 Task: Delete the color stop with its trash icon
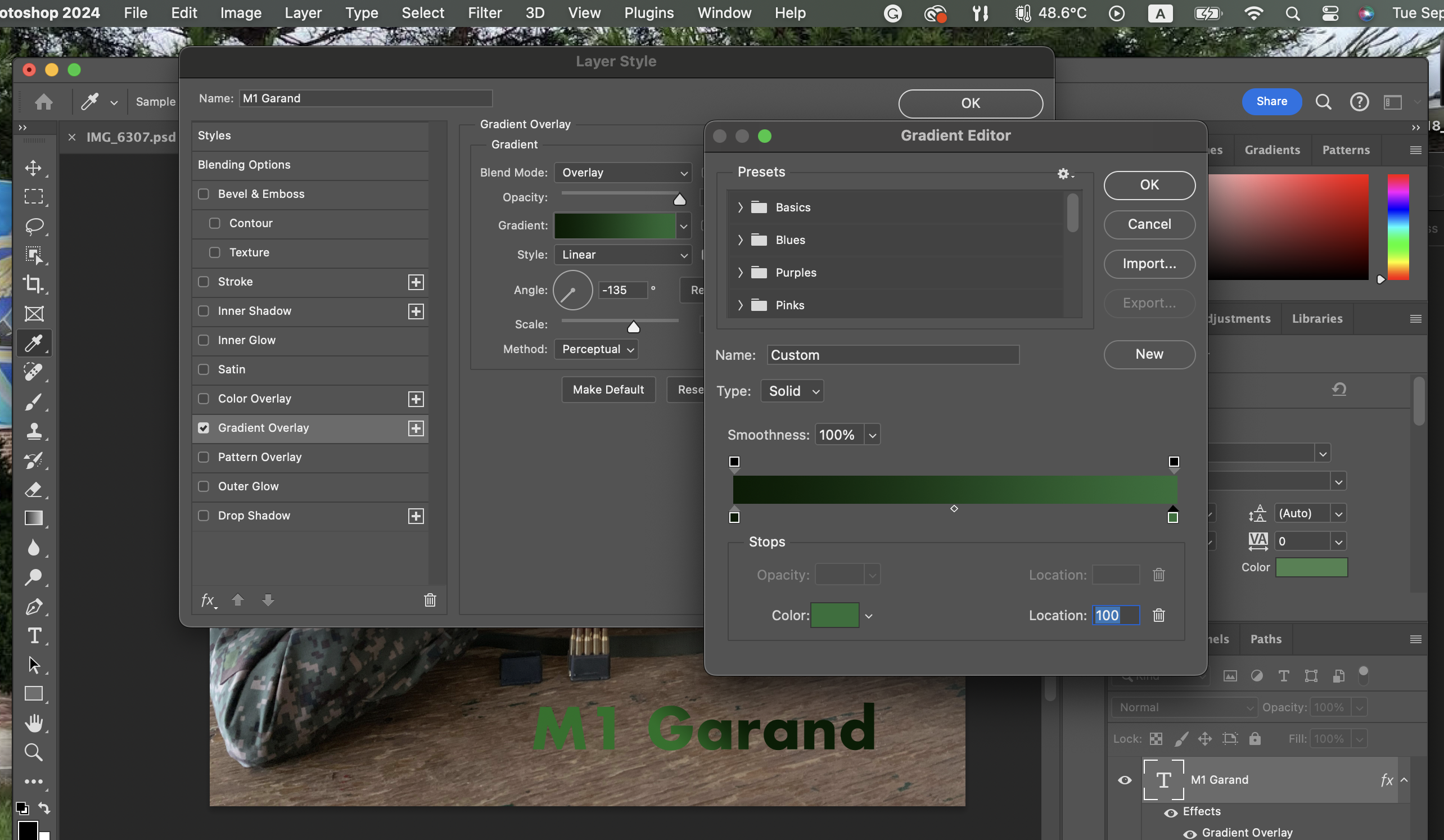coord(1159,616)
